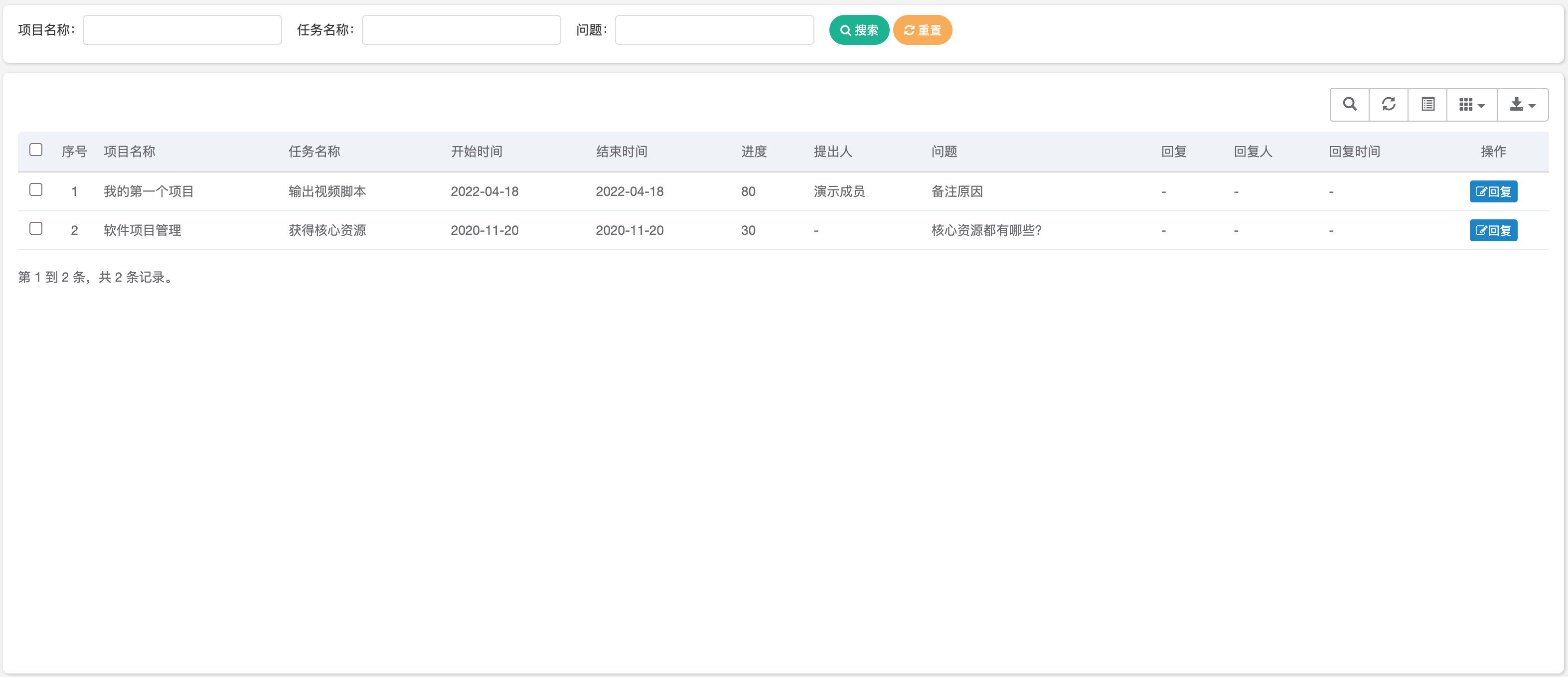This screenshot has height=677, width=1568.
Task: Focus the 问题 search input
Action: click(x=715, y=30)
